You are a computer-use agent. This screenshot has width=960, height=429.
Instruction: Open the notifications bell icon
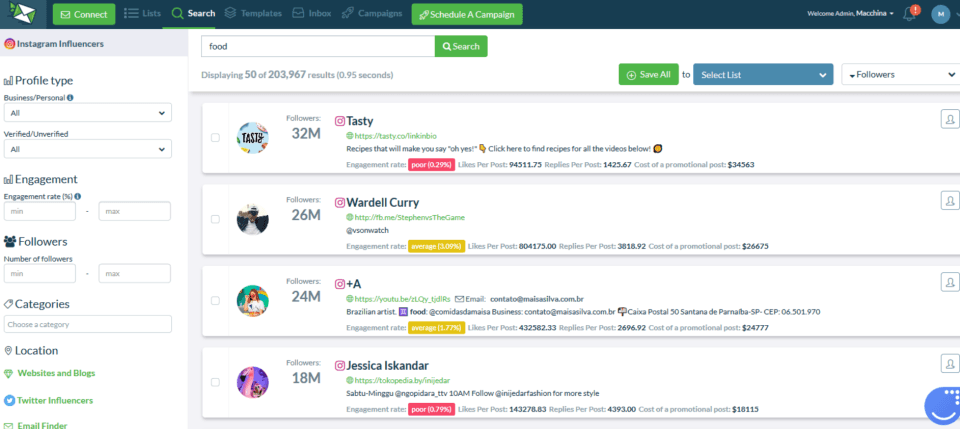(x=910, y=13)
